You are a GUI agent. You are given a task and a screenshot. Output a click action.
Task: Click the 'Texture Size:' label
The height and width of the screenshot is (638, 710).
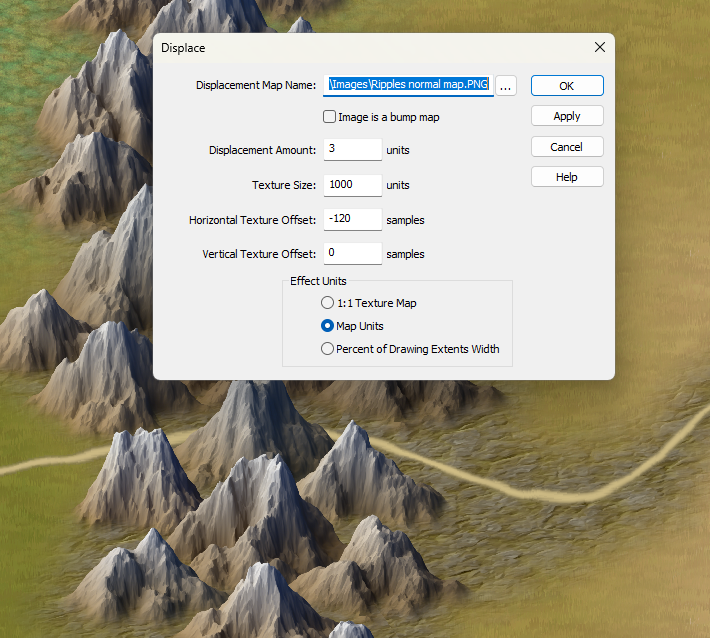click(x=284, y=185)
